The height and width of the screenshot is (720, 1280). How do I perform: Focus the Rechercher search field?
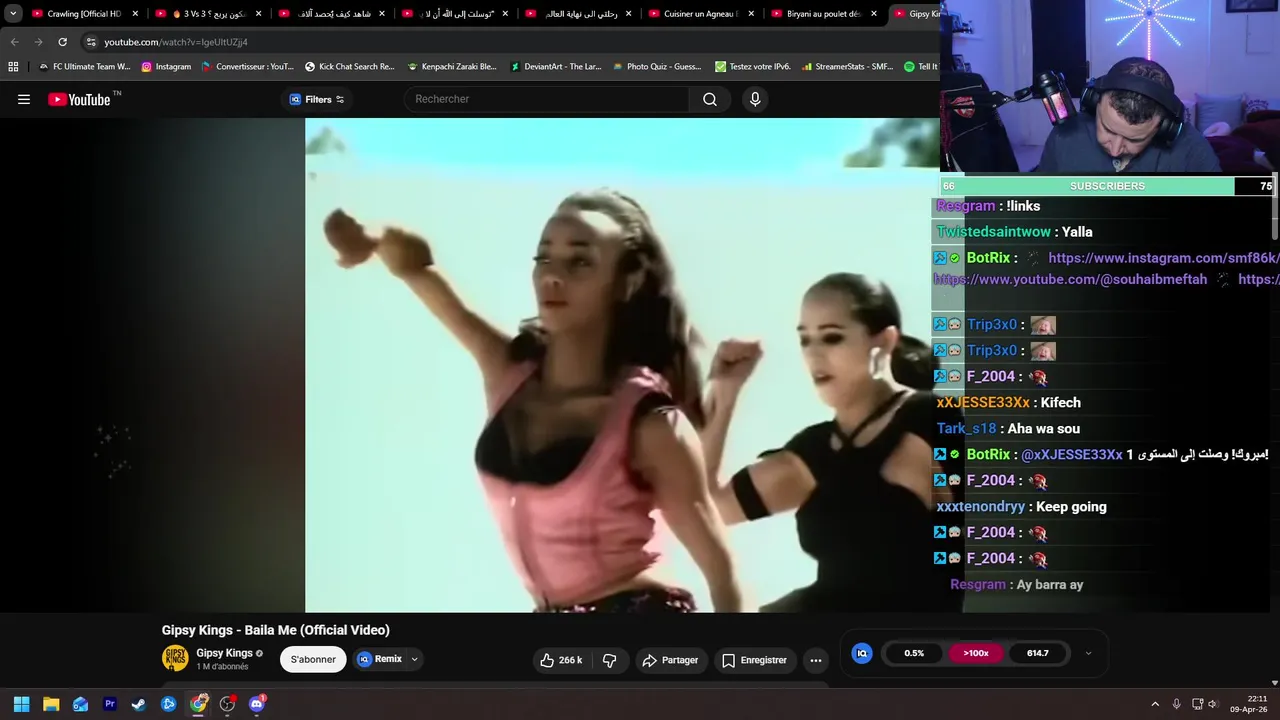(x=547, y=99)
